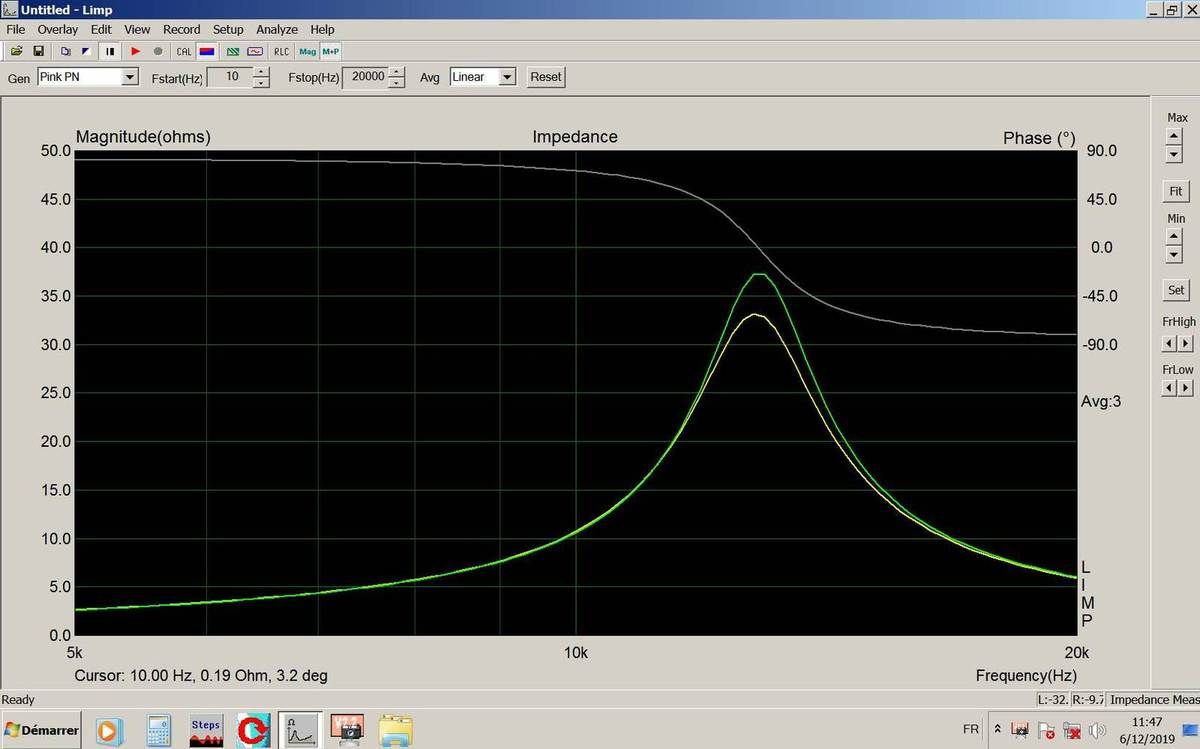Open the File menu
This screenshot has width=1200, height=749.
(15, 30)
